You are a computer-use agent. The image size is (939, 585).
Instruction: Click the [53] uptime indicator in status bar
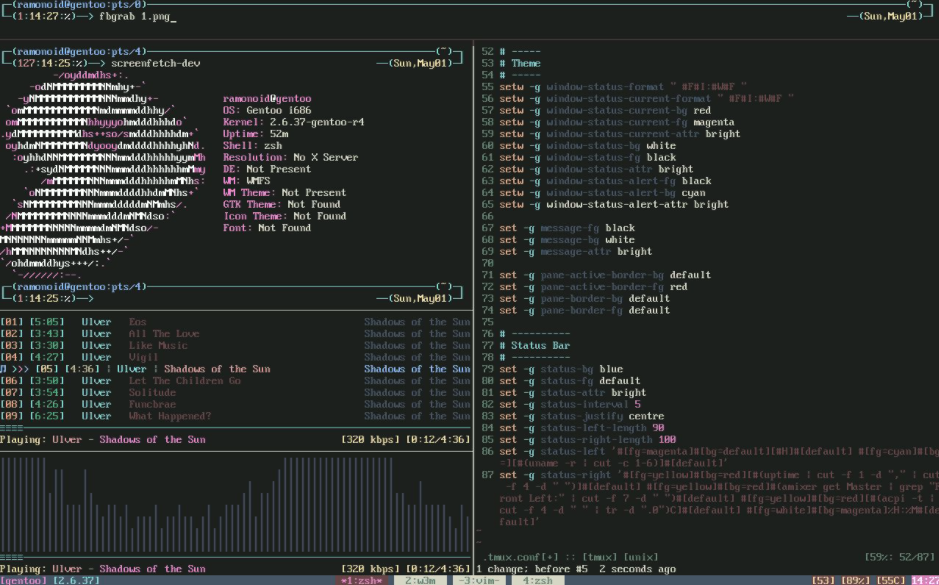click(823, 580)
